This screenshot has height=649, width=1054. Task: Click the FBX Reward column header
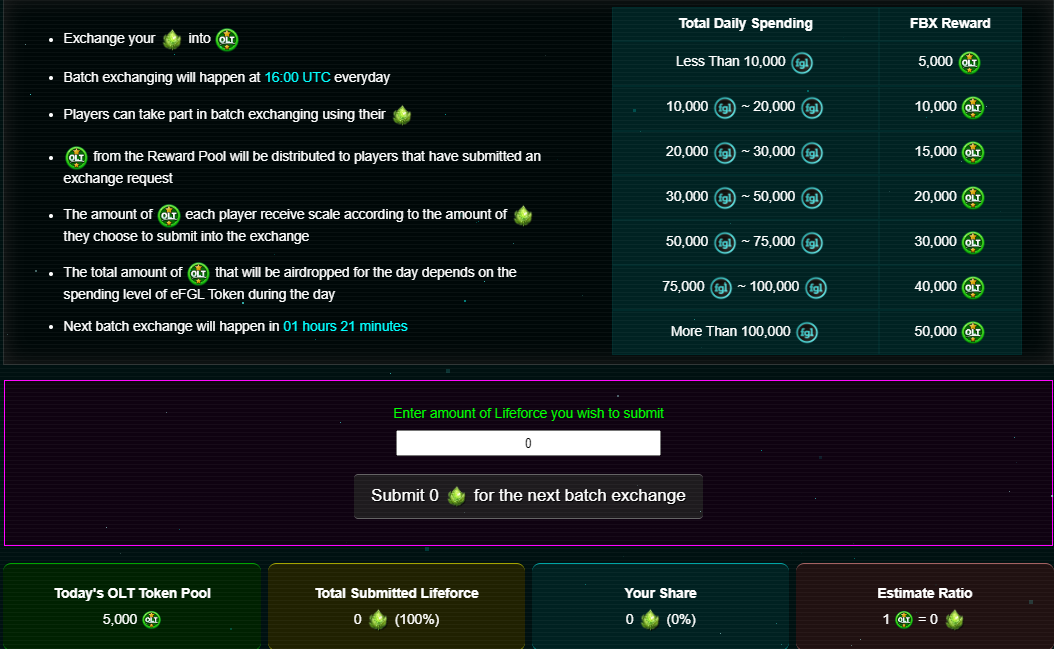click(950, 23)
